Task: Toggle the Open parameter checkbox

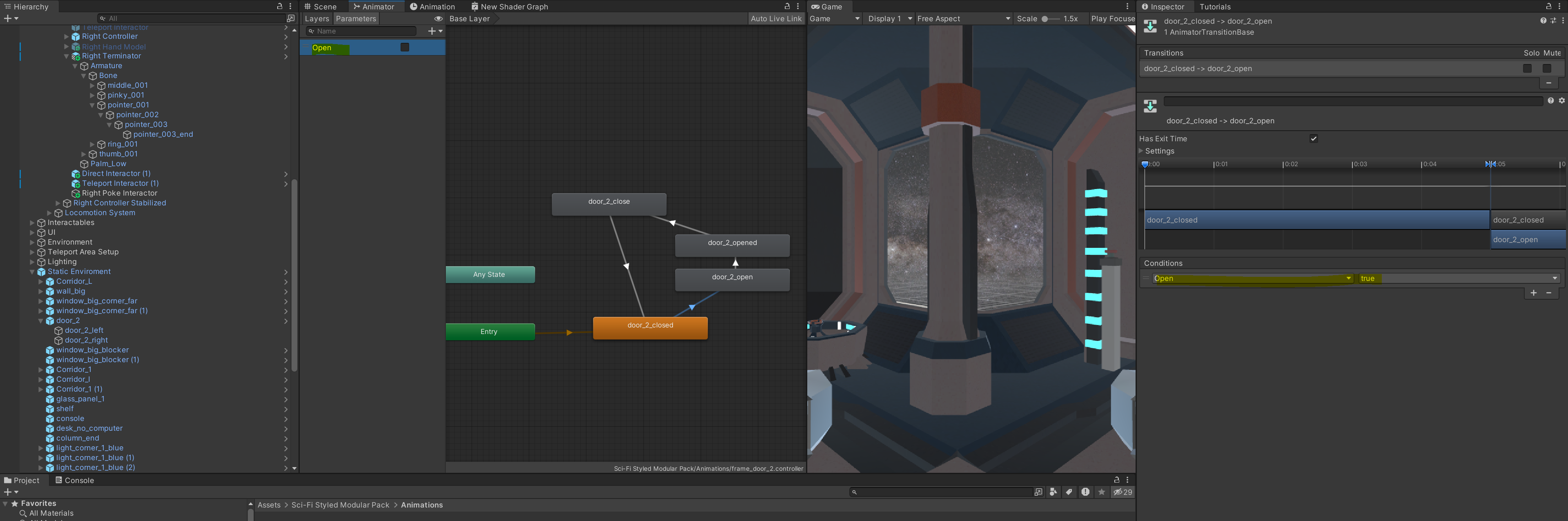Action: pyautogui.click(x=405, y=47)
